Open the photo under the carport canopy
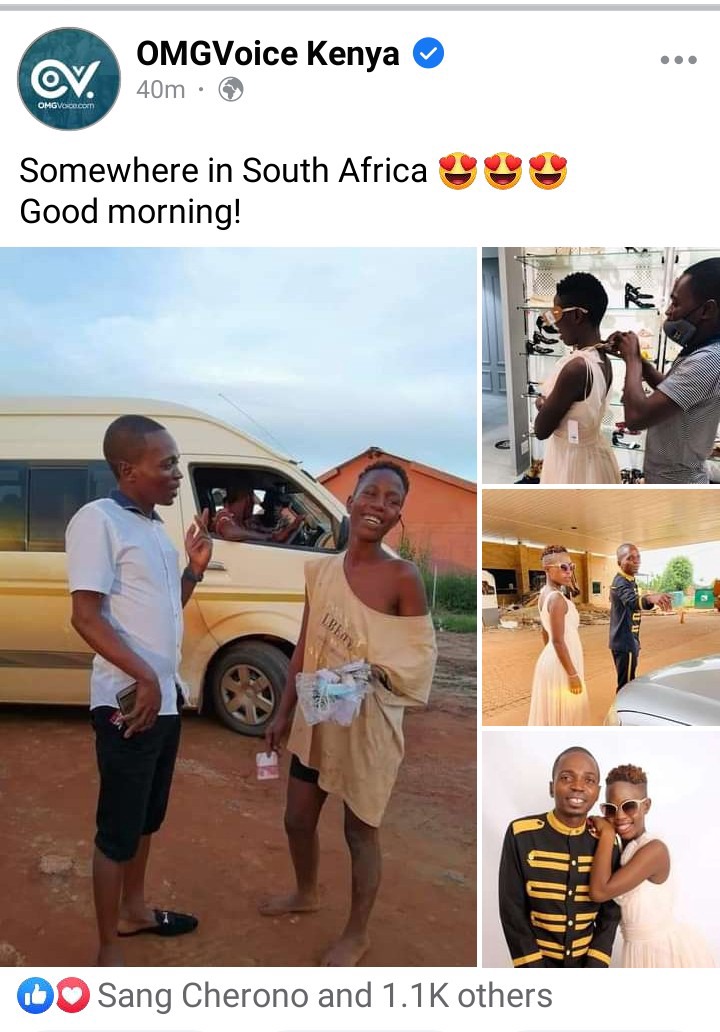720x1032 pixels. [601, 607]
